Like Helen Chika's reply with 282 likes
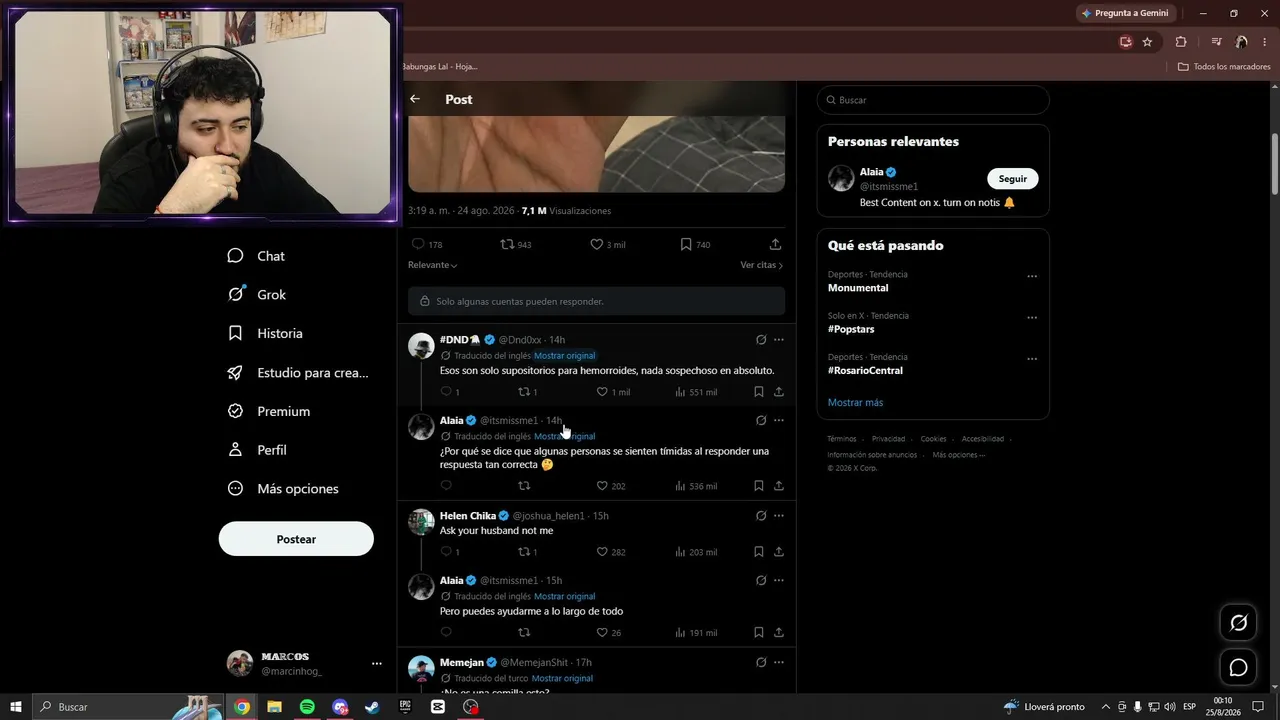Screen dimensions: 1280x720 point(610,552)
